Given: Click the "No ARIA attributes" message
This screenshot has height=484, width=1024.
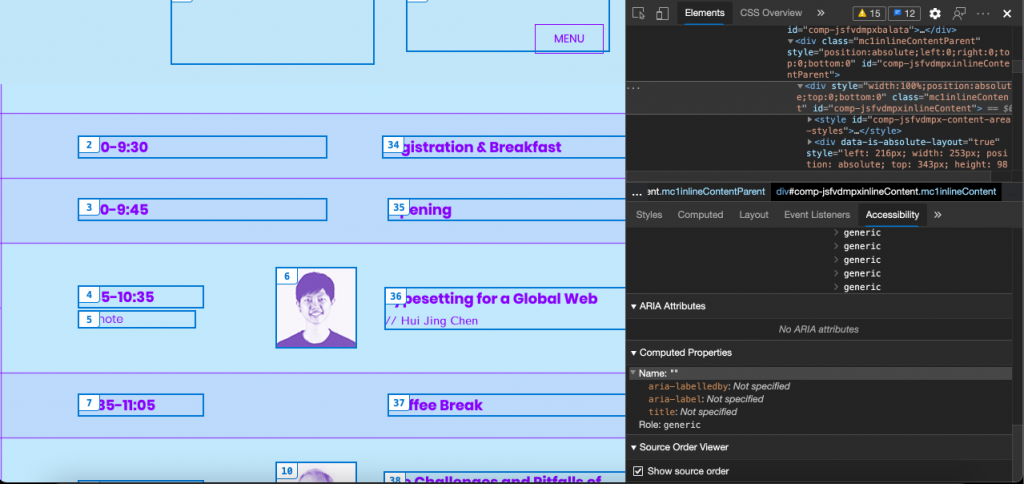Looking at the screenshot, I should [818, 329].
